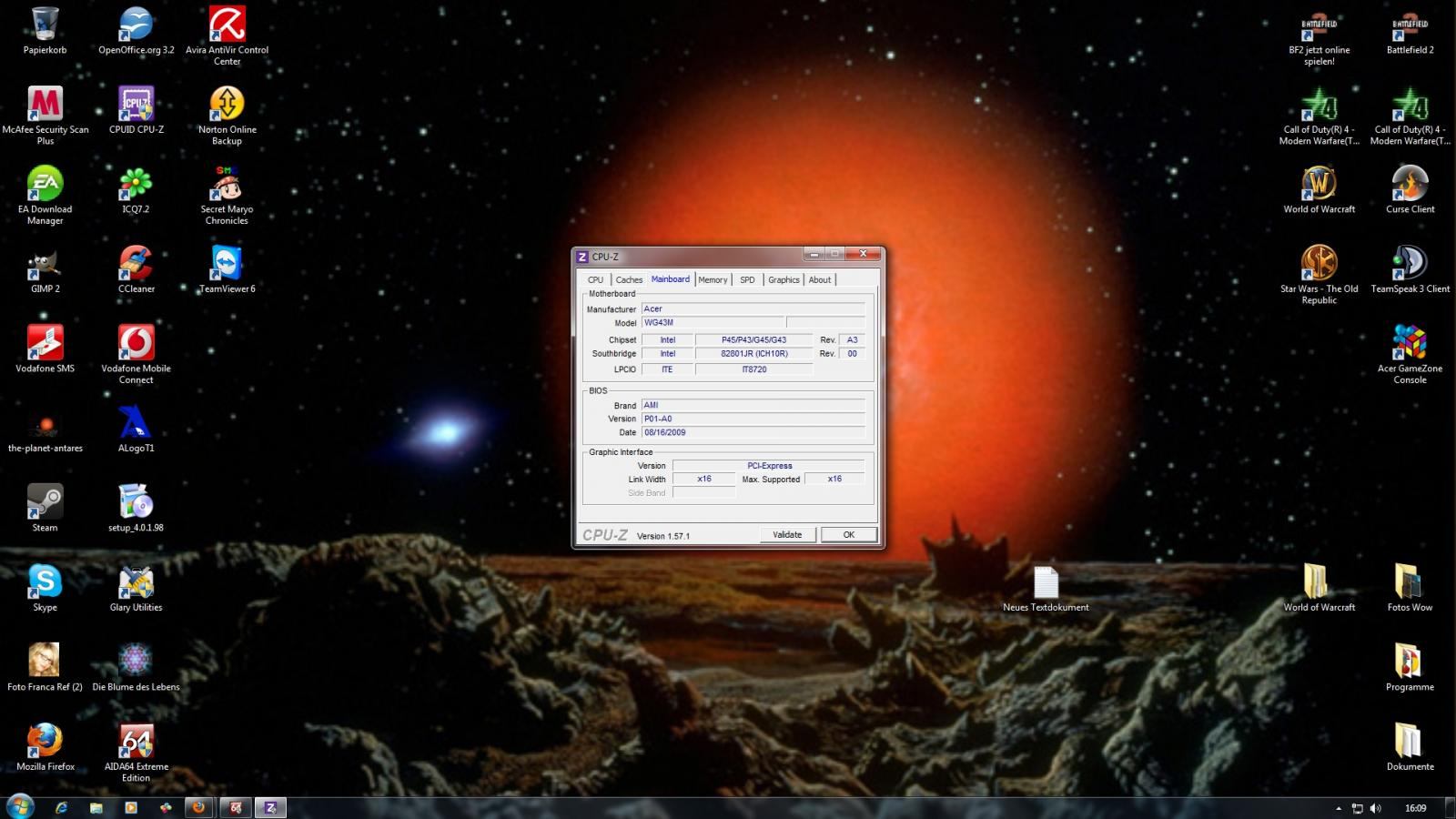Open Windows Media Player from taskbar
This screenshot has width=1456, height=819.
pos(130,807)
